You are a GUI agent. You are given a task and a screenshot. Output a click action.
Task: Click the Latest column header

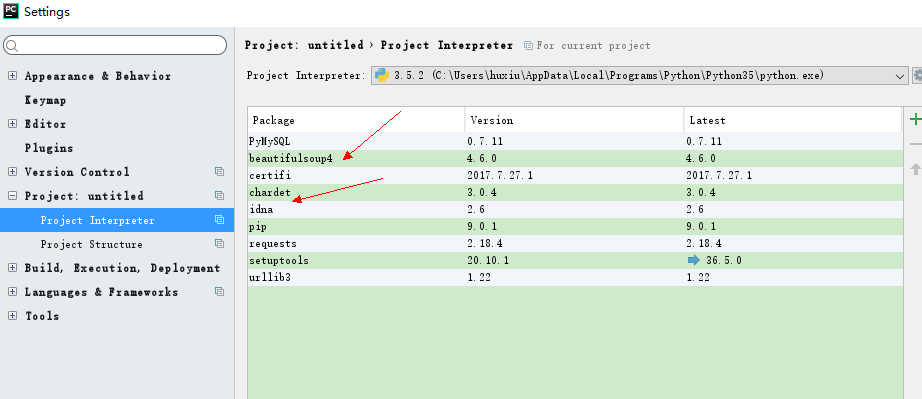793,120
